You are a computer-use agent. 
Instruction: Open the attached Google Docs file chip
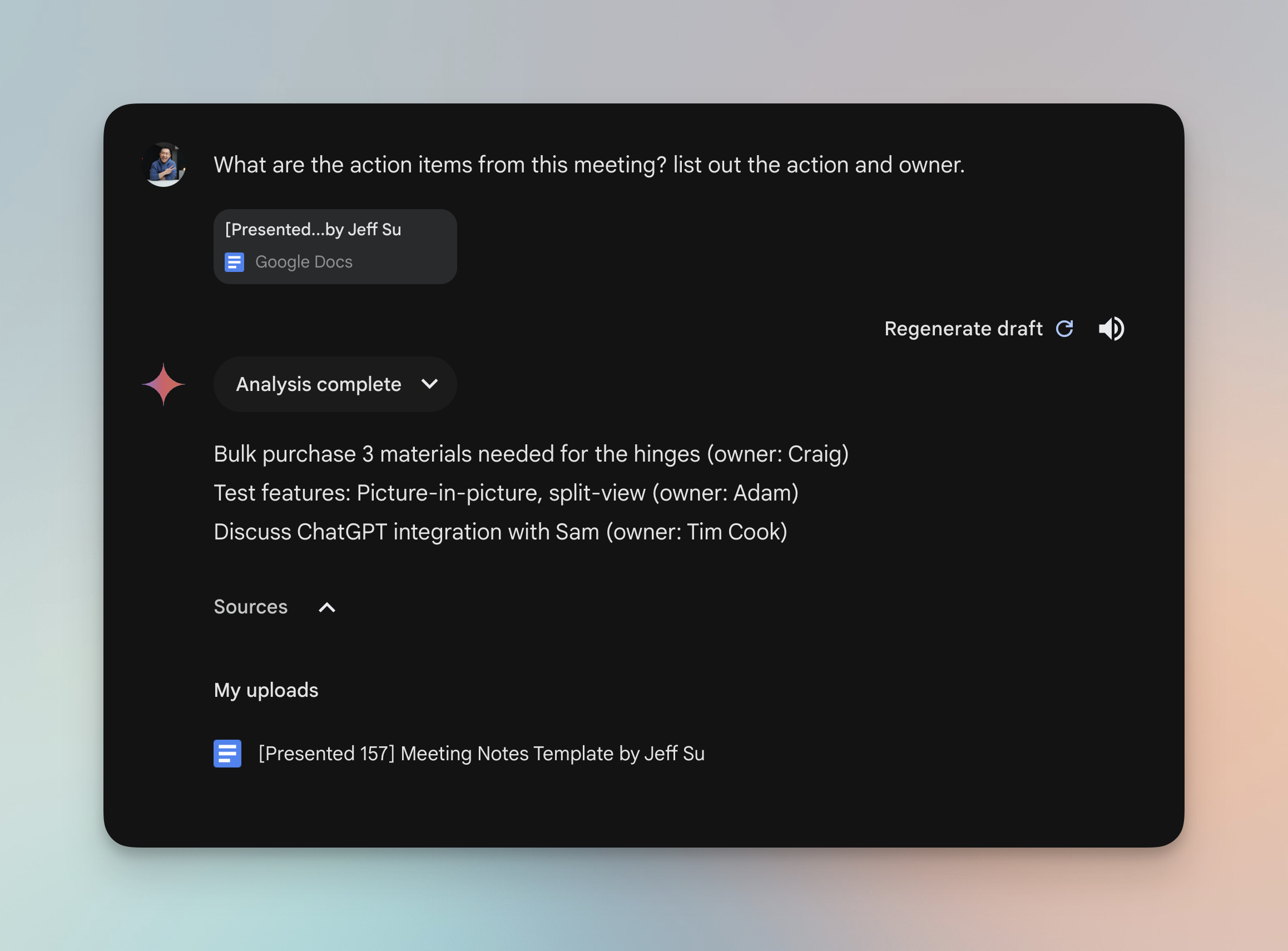(x=335, y=246)
